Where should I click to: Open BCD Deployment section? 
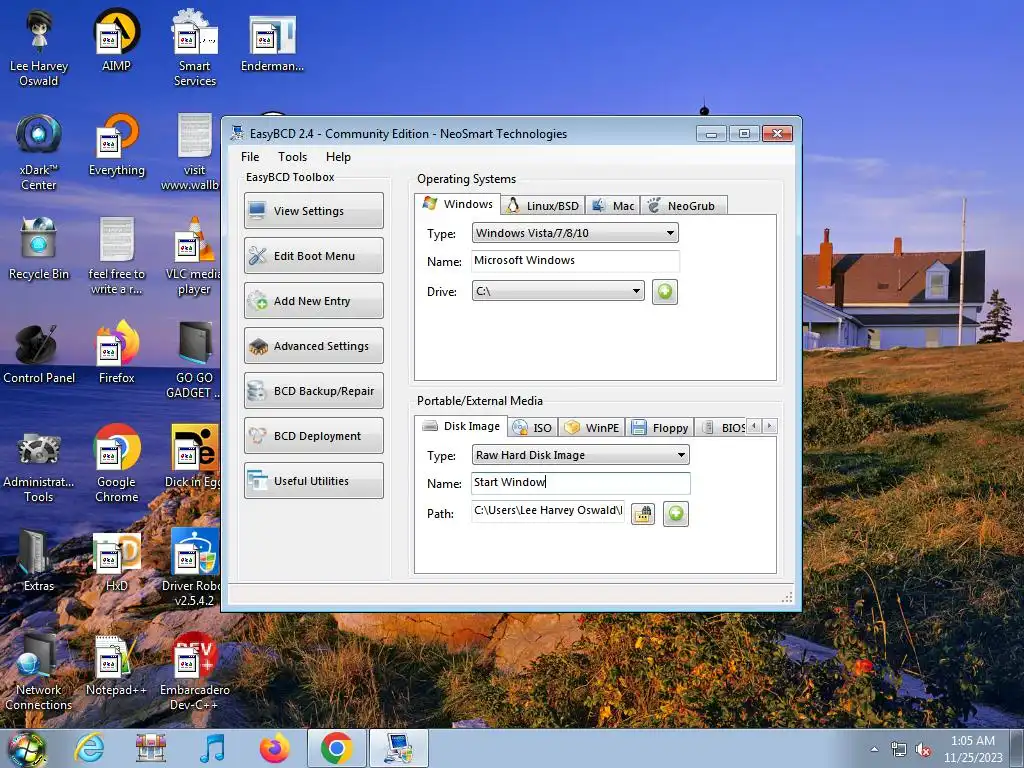313,436
